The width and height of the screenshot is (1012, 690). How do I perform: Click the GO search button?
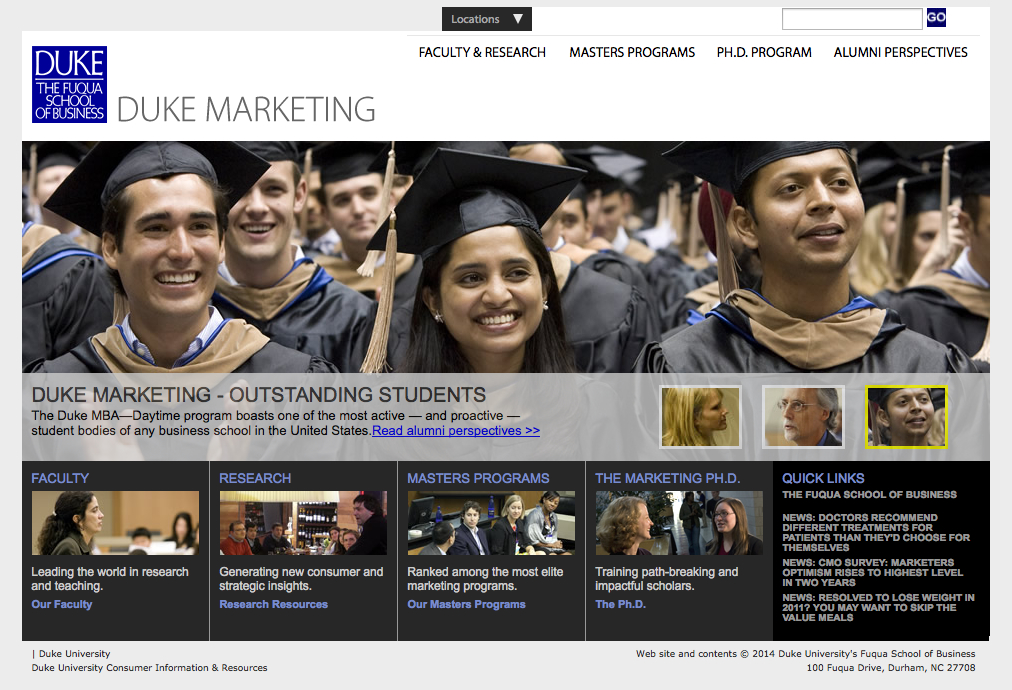point(936,17)
